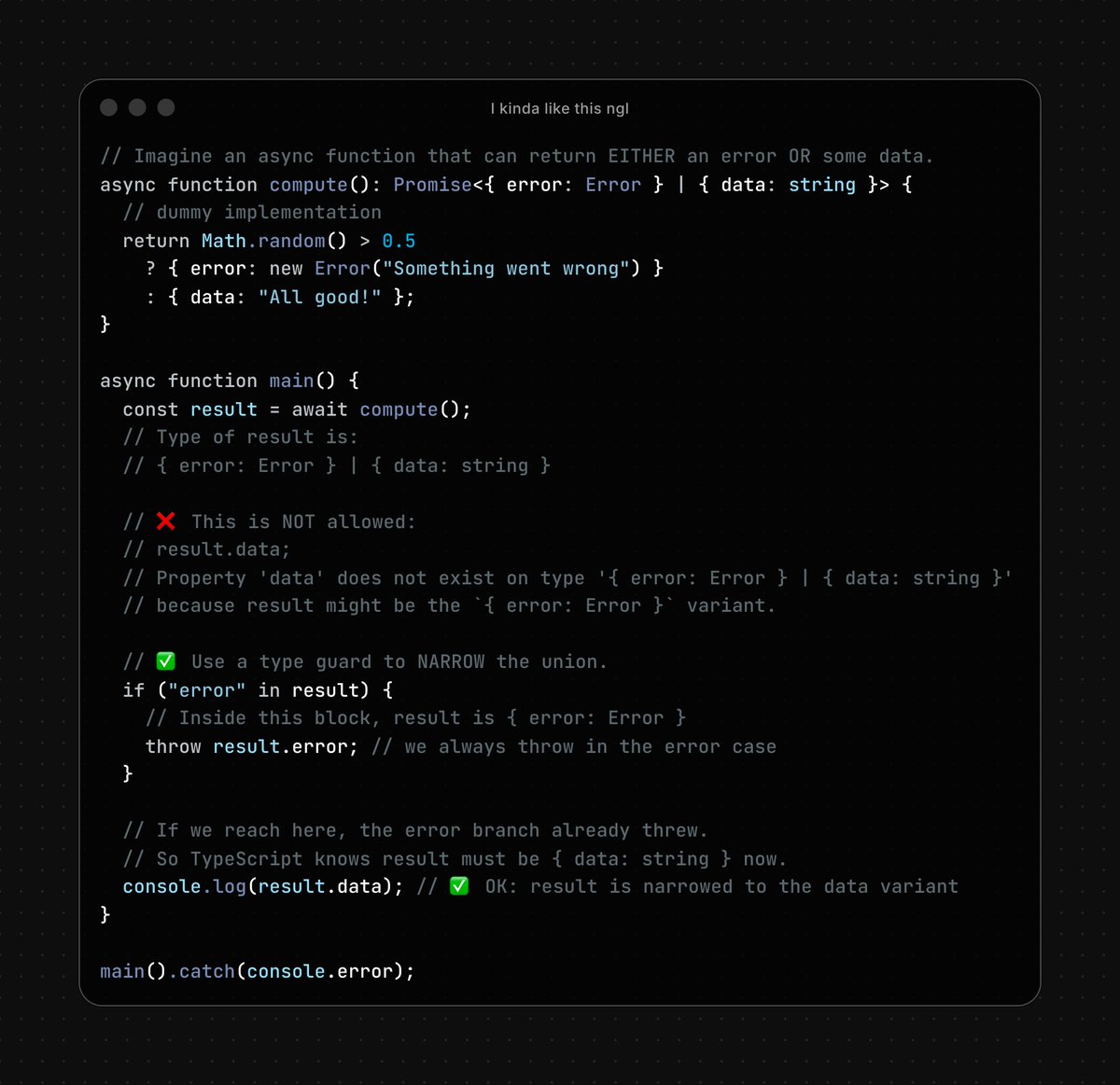Image resolution: width=1120 pixels, height=1085 pixels.
Task: Click 'new Error' in the ternary branch
Action: click(x=320, y=269)
